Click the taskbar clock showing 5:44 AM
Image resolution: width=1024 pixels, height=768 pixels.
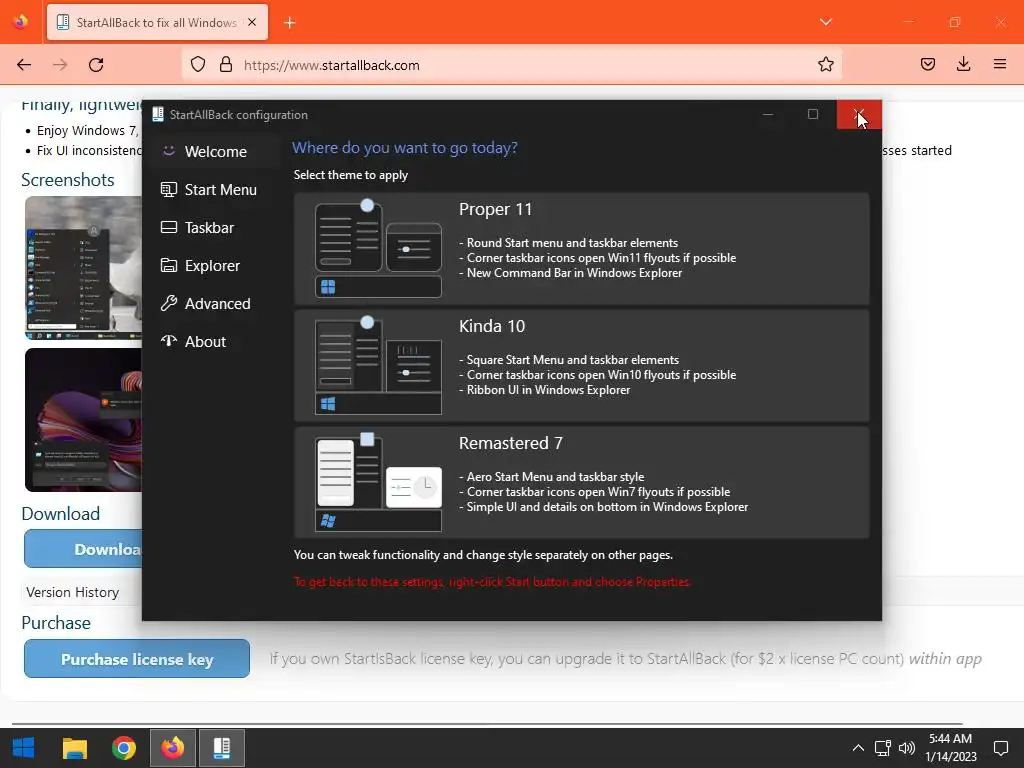click(951, 748)
